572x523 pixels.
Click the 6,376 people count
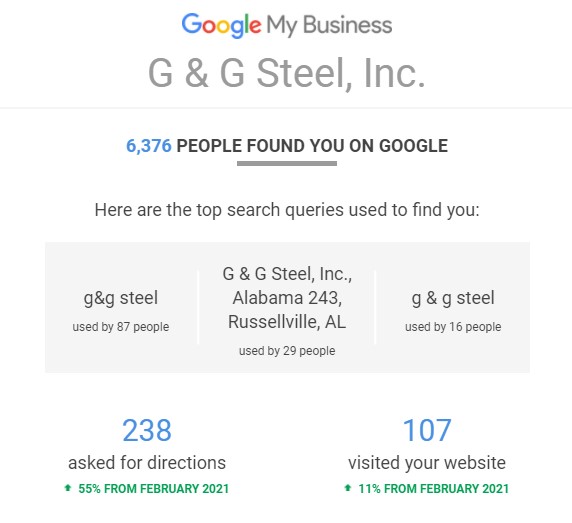(148, 146)
